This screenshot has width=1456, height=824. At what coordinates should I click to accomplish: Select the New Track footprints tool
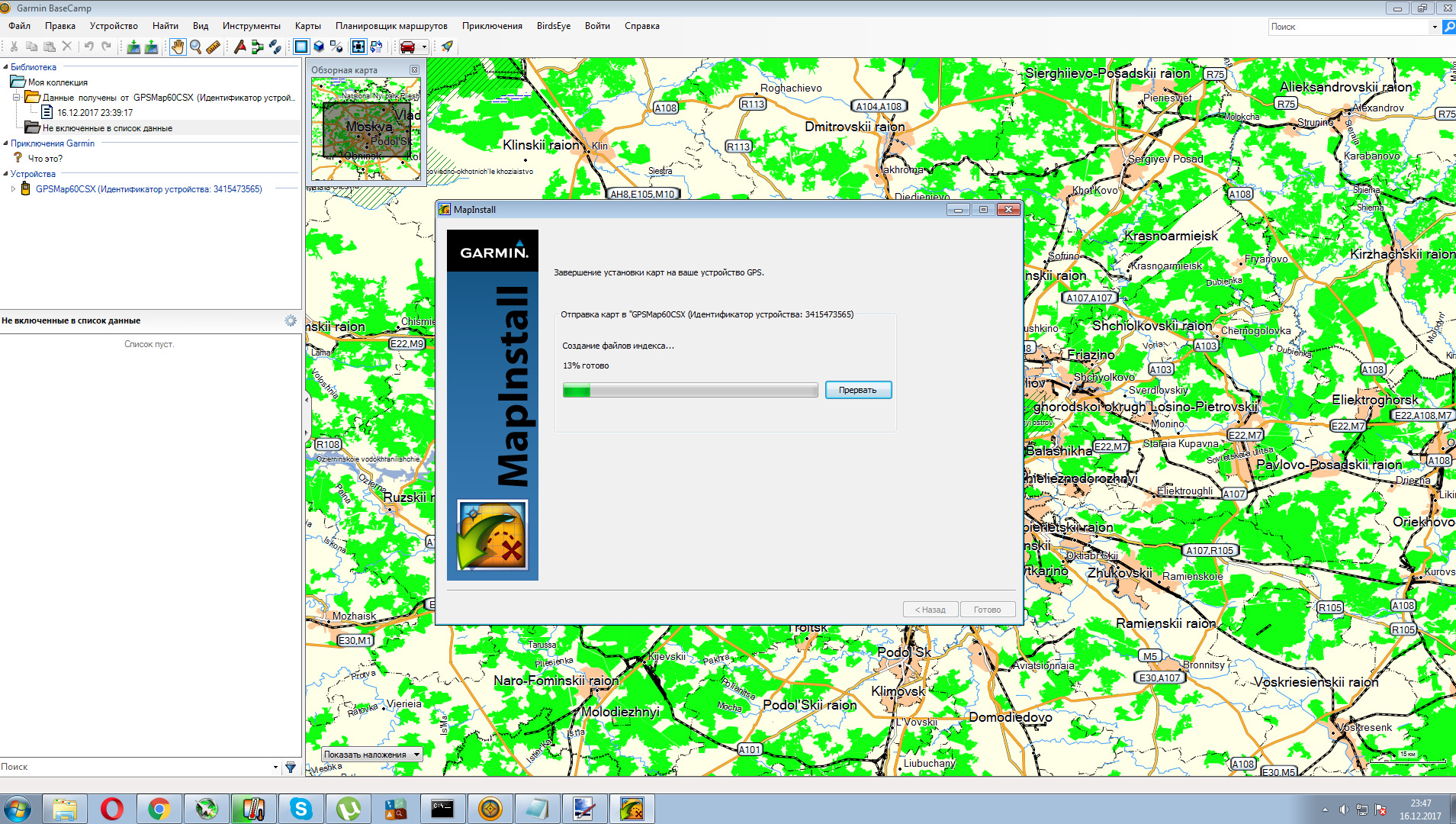[x=275, y=47]
